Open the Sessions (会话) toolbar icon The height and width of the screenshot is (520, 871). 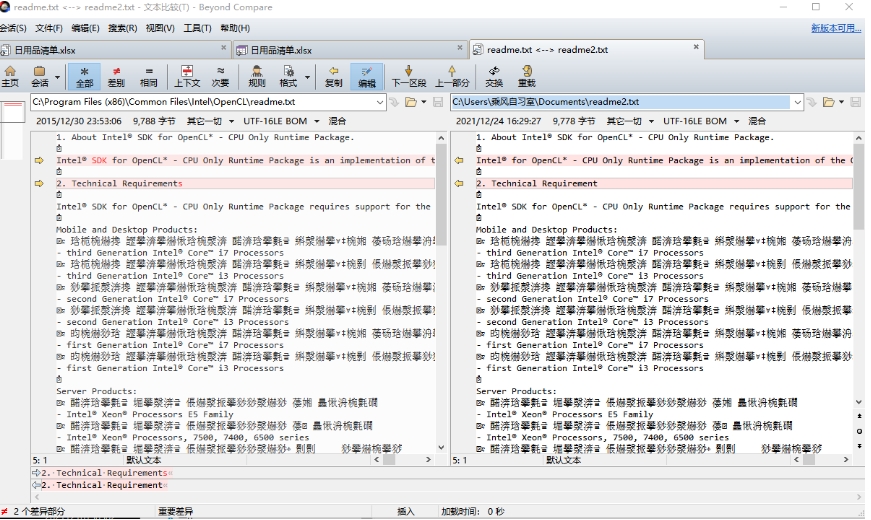pos(39,76)
